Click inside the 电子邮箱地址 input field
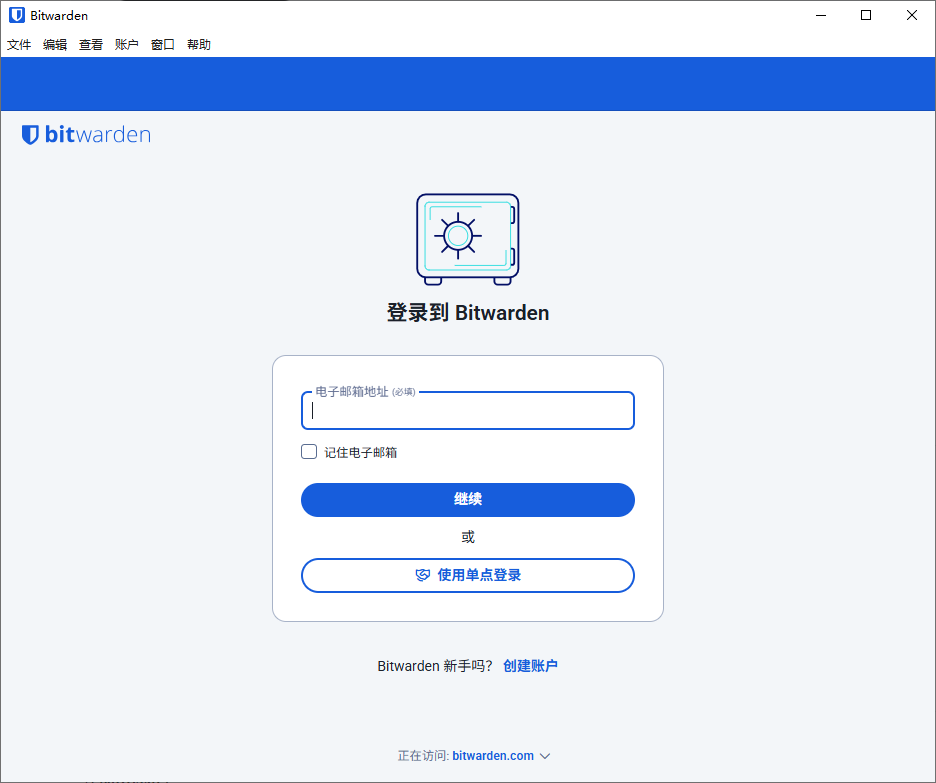This screenshot has height=783, width=936. click(467, 411)
